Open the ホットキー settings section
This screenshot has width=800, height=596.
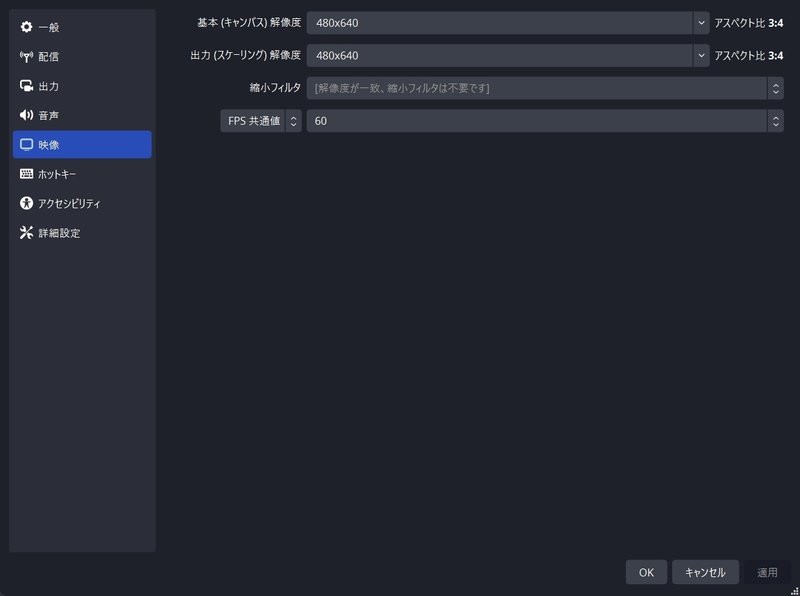click(x=82, y=174)
